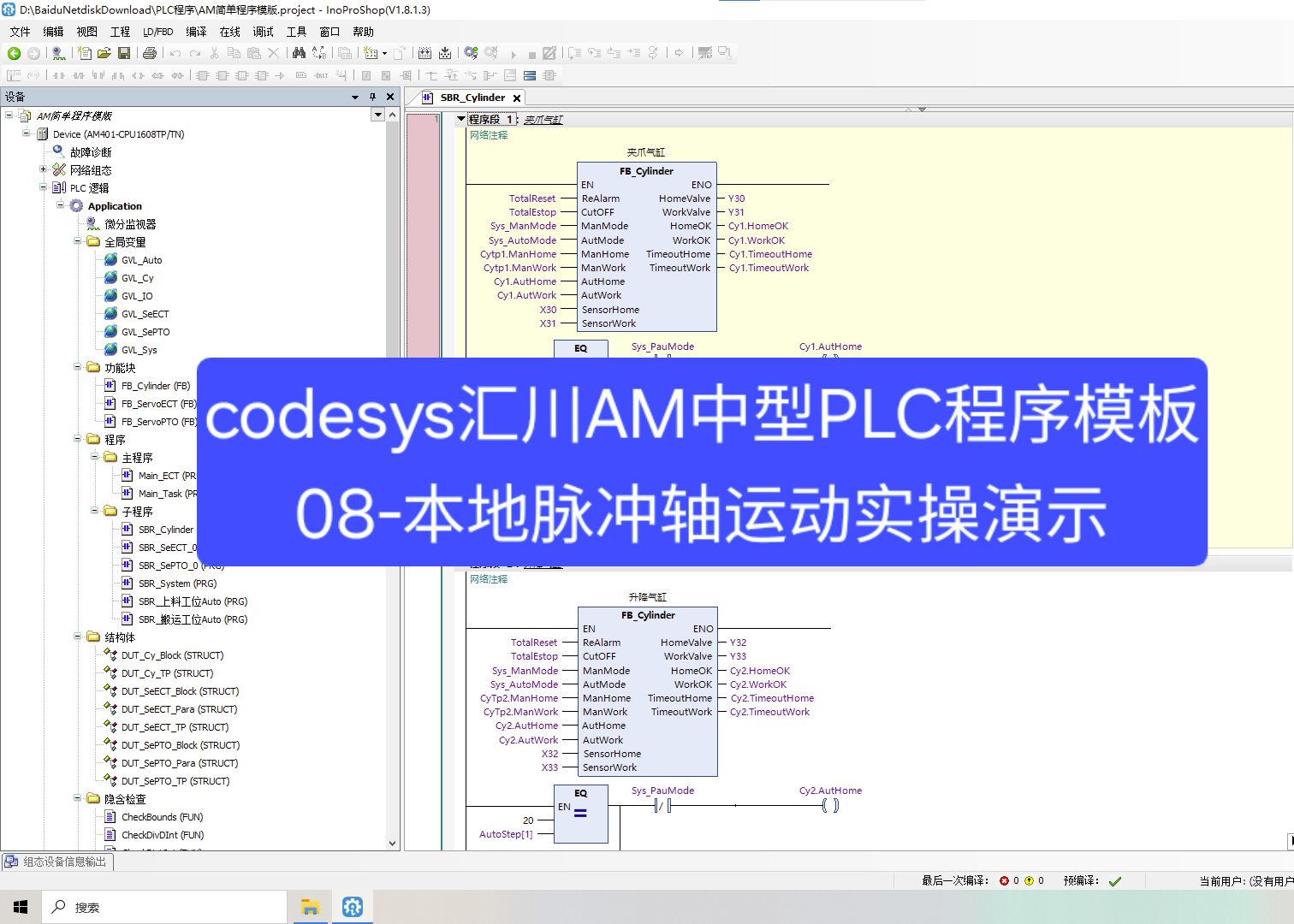Collapse the 全局变量 folder

pyautogui.click(x=78, y=241)
